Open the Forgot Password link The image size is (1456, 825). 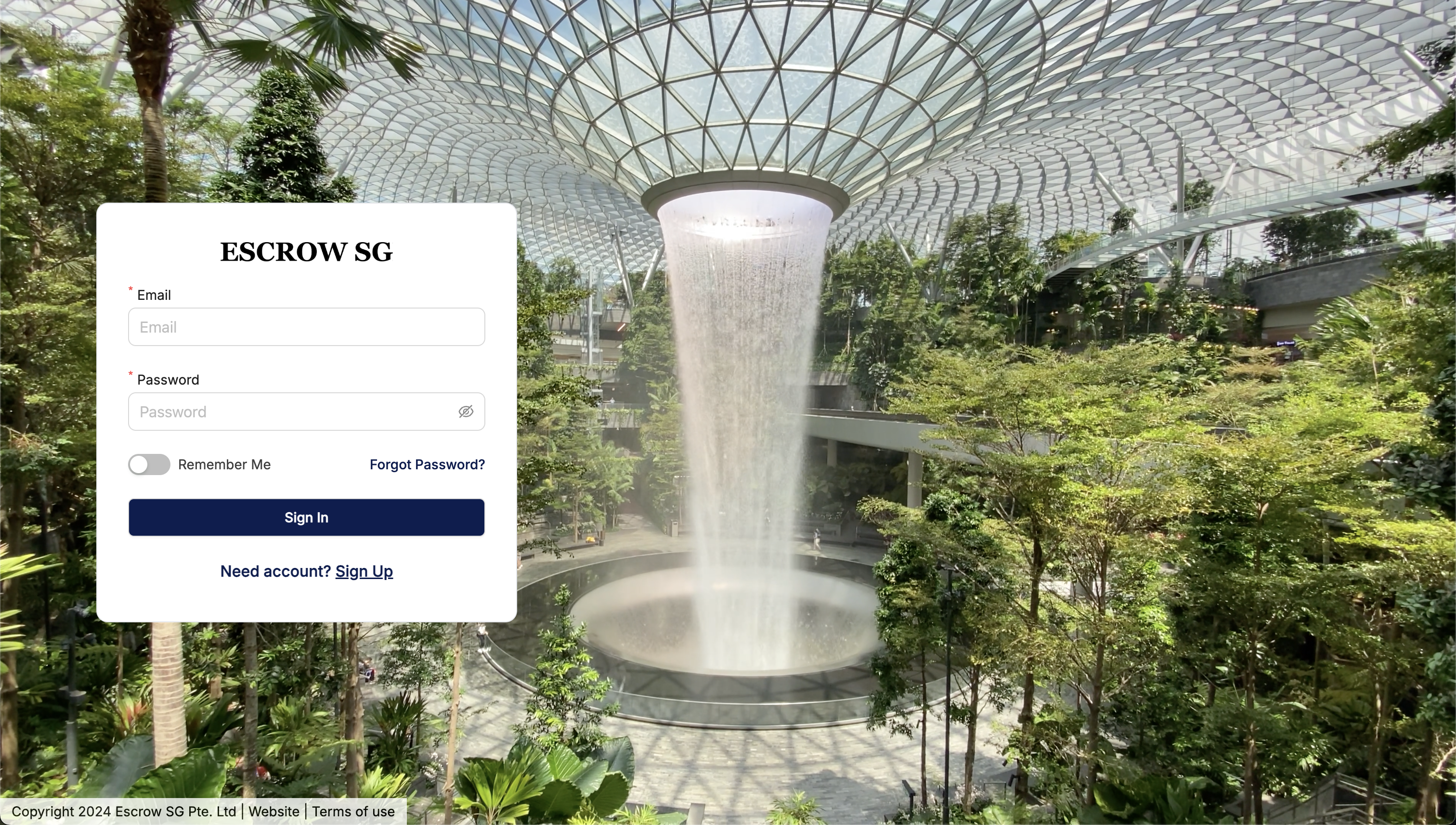428,464
